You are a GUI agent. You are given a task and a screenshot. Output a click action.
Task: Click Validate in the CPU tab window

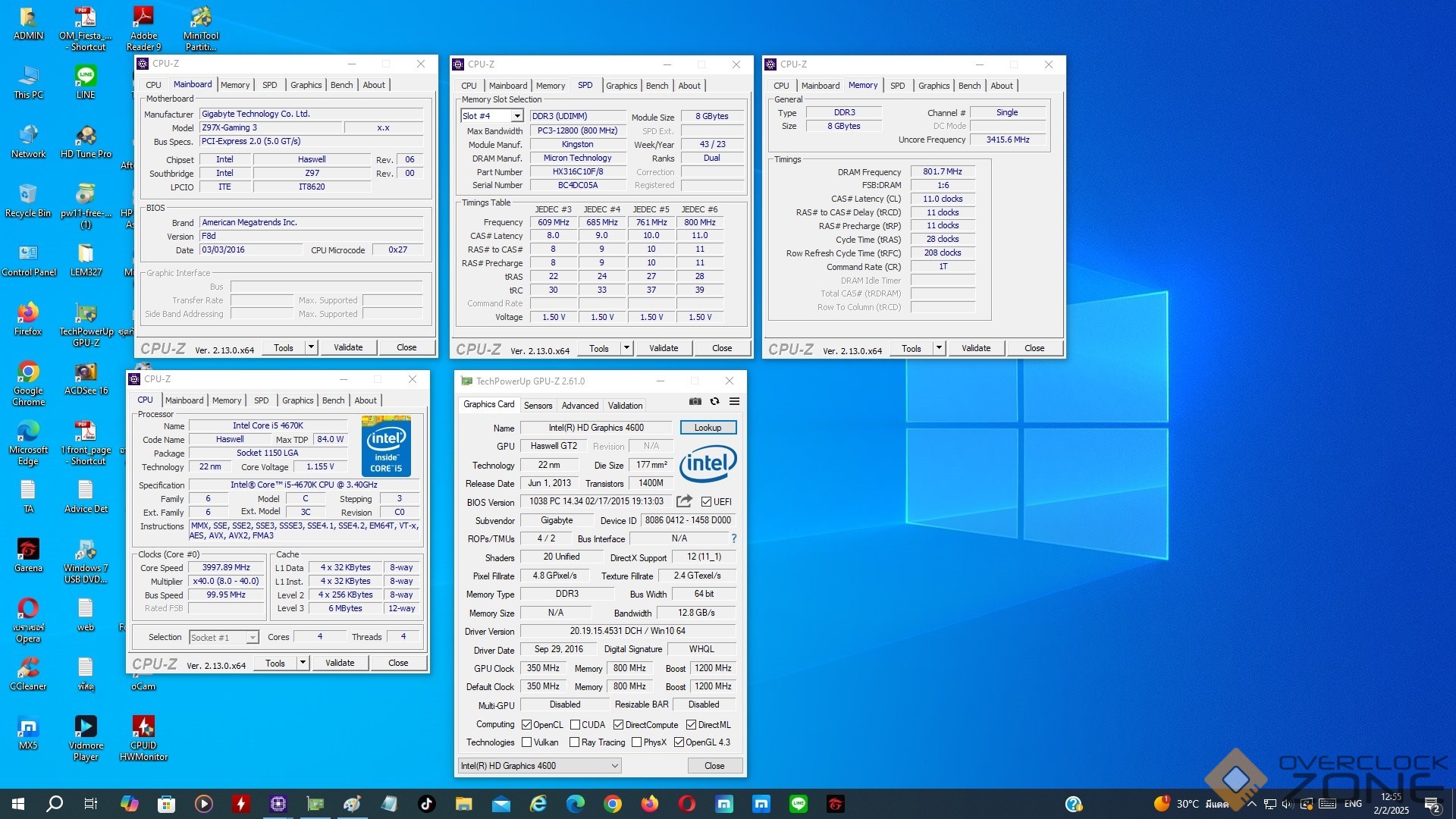coord(340,663)
